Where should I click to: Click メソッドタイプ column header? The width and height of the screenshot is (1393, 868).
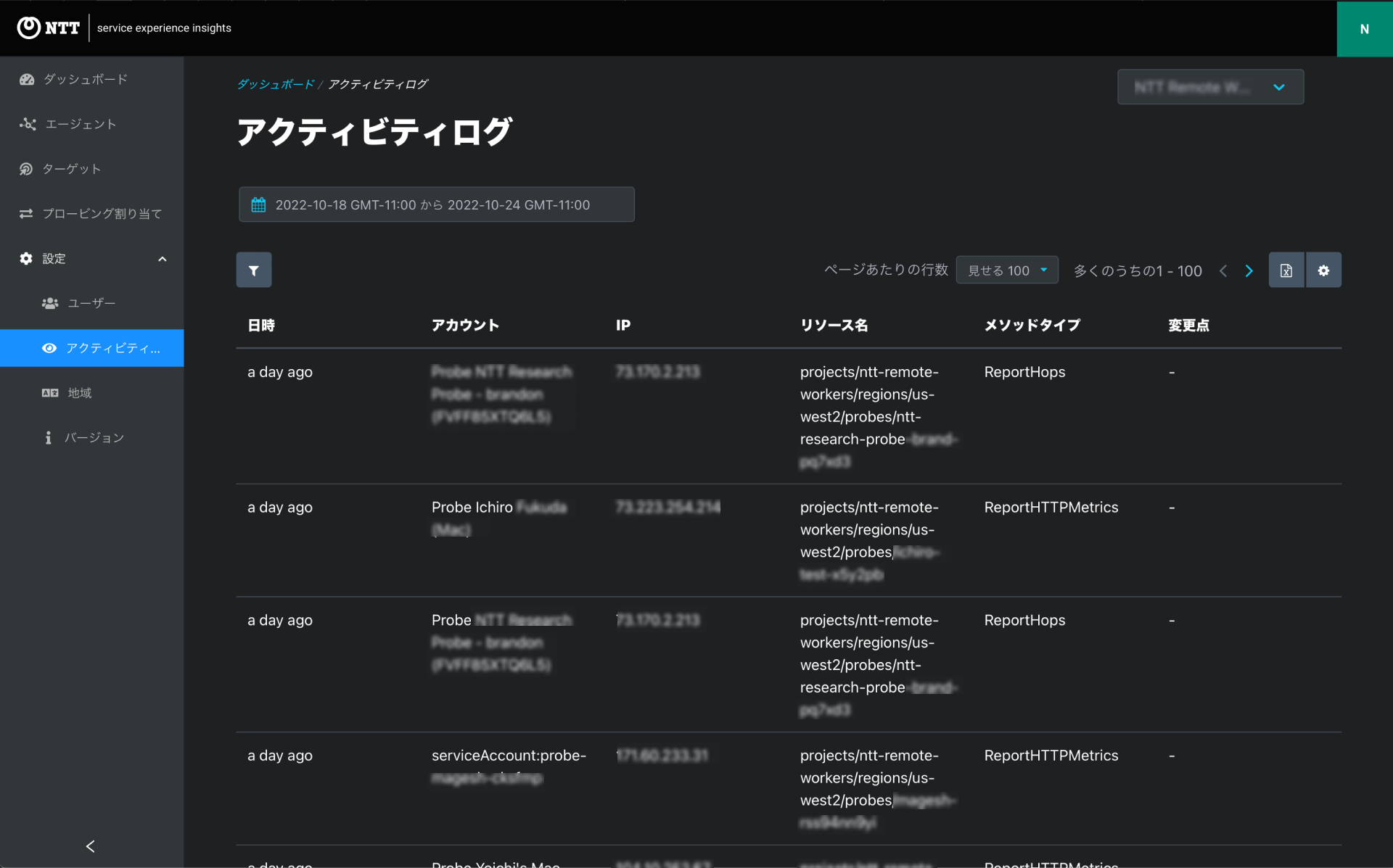(1032, 326)
